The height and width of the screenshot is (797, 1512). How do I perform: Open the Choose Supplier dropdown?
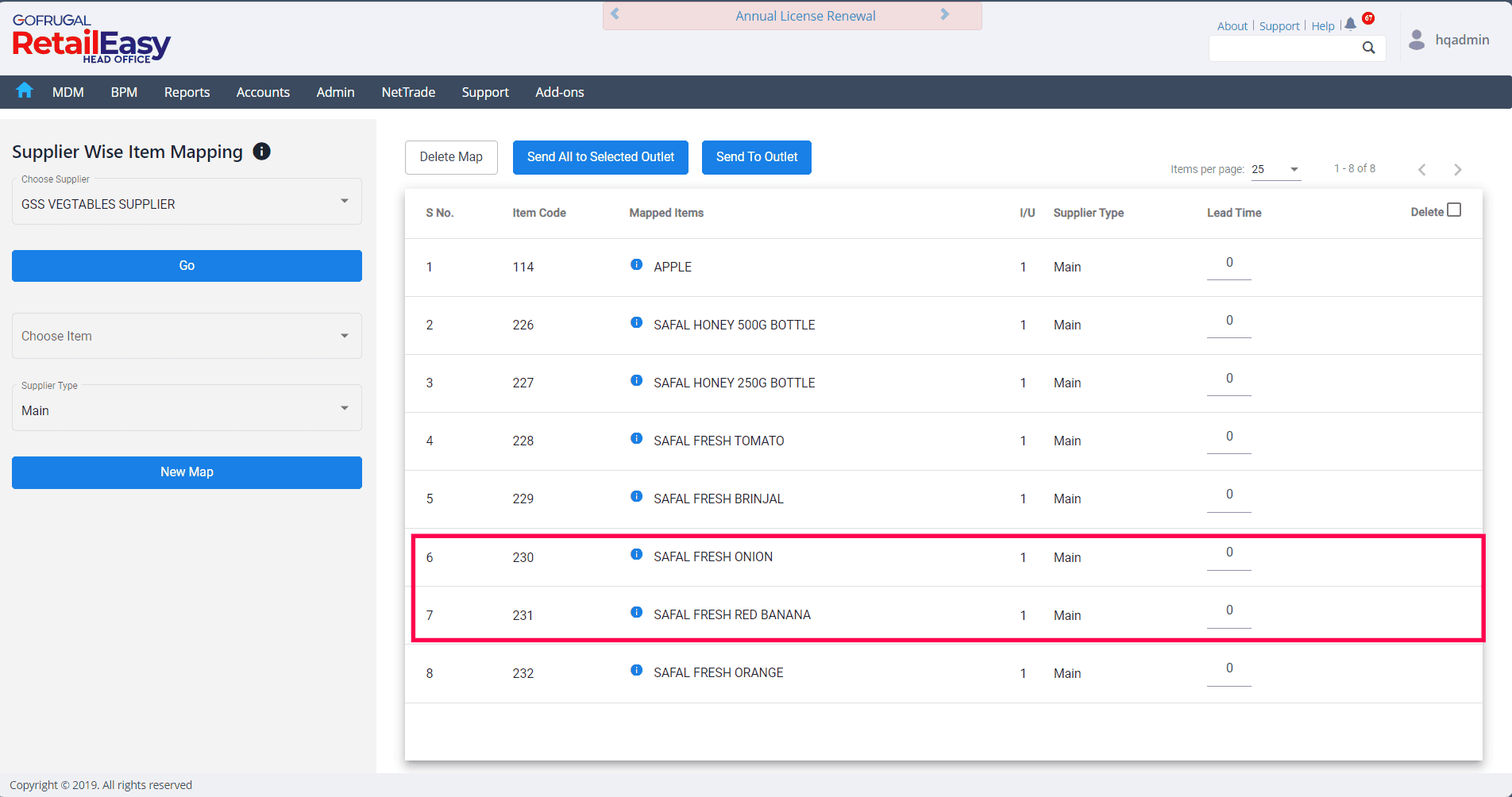click(187, 201)
